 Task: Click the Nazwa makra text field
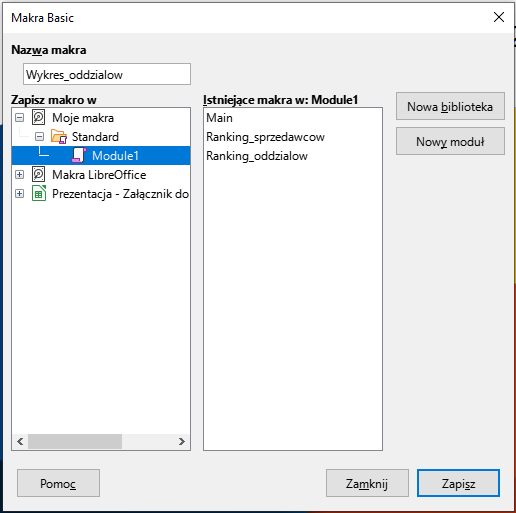point(107,74)
